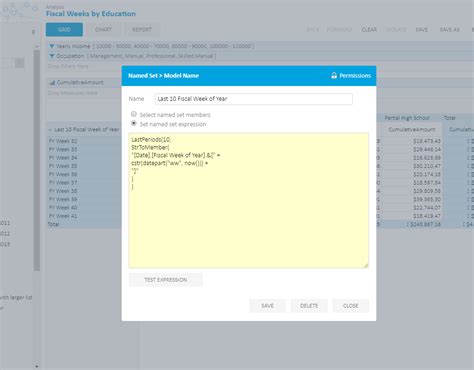Click the small square icon in left sidebar
This screenshot has height=370, width=474.
[x=20, y=63]
